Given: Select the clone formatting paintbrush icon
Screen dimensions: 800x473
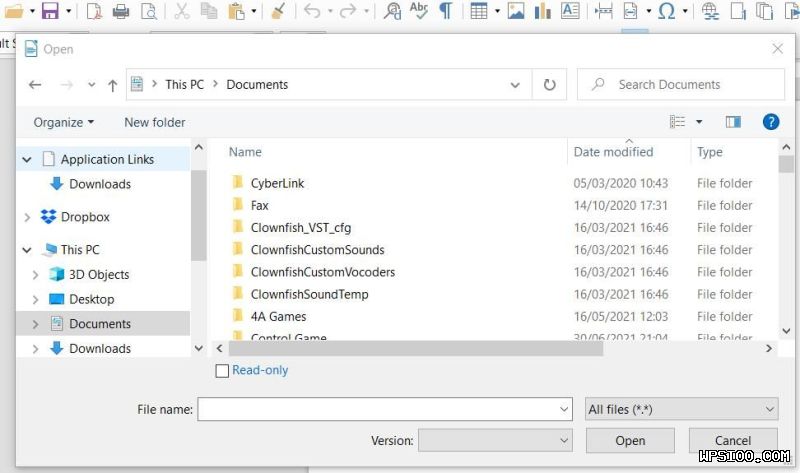Looking at the screenshot, I should (x=278, y=12).
